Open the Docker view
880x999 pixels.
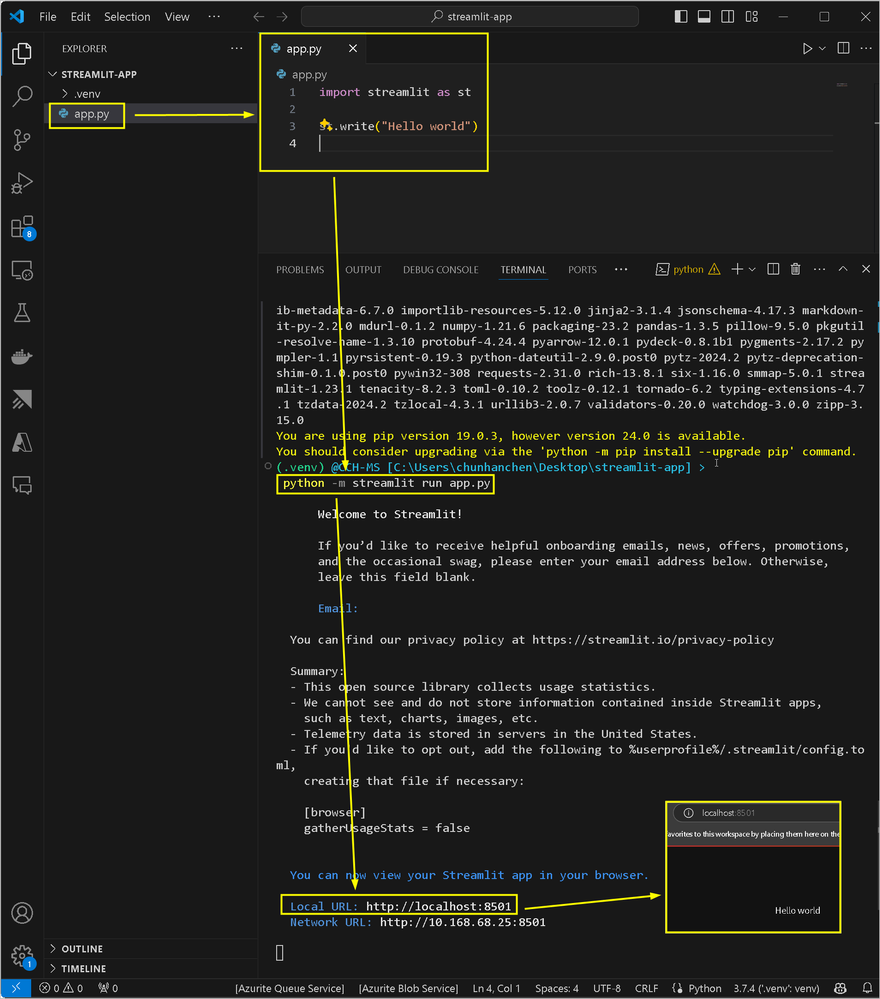[x=22, y=356]
